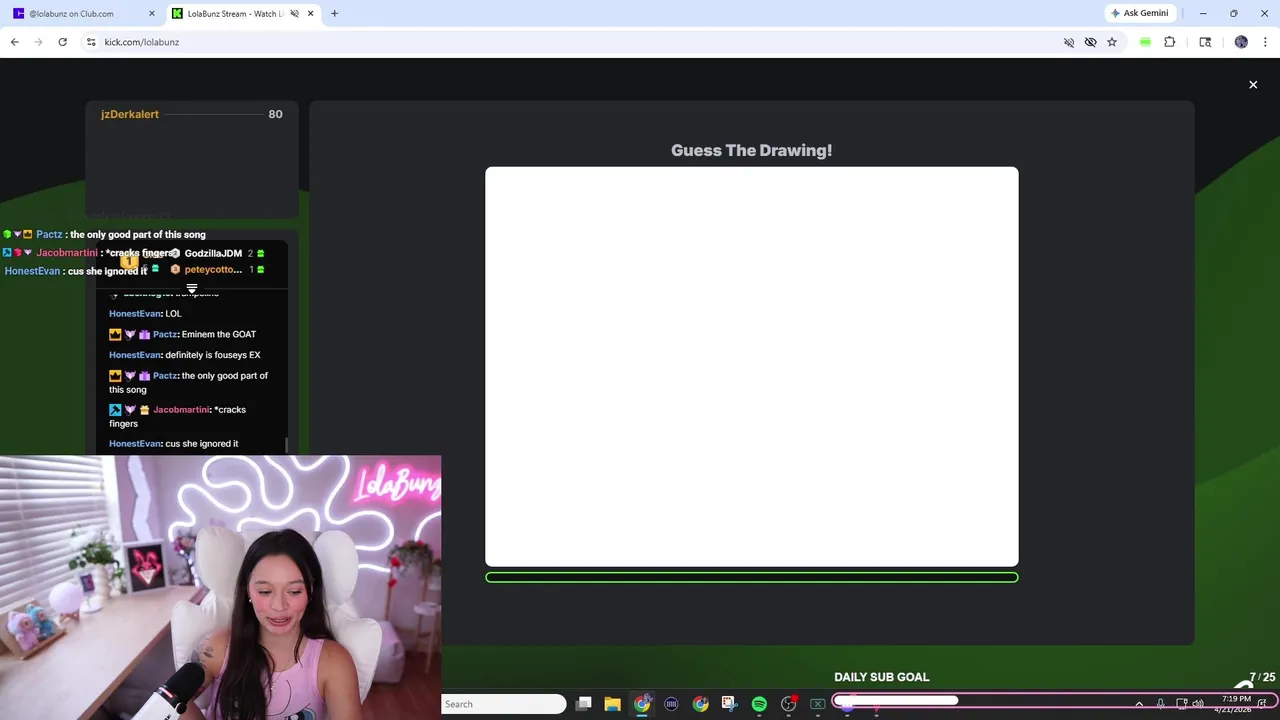
Task: Click the score 80 next to jzDerkalert
Action: click(275, 114)
